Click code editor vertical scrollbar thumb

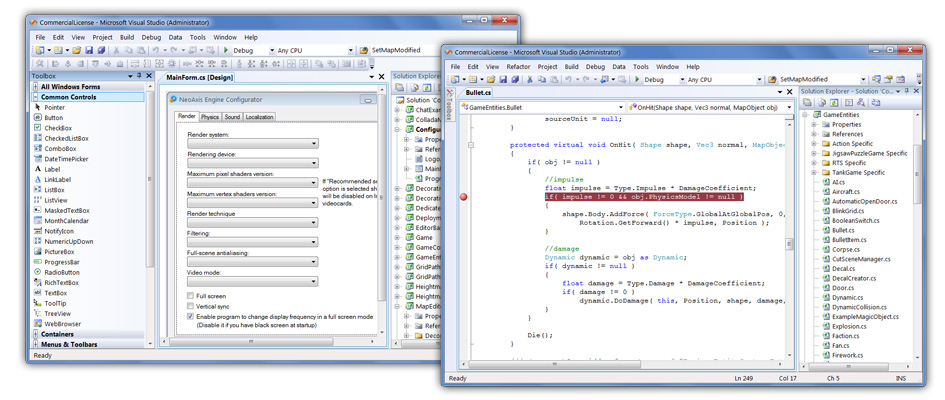coord(788,244)
